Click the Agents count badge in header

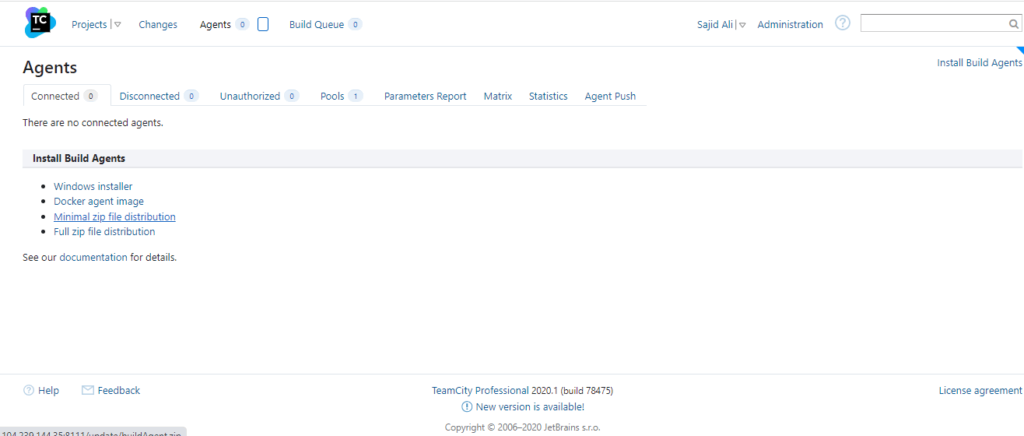click(x=242, y=24)
